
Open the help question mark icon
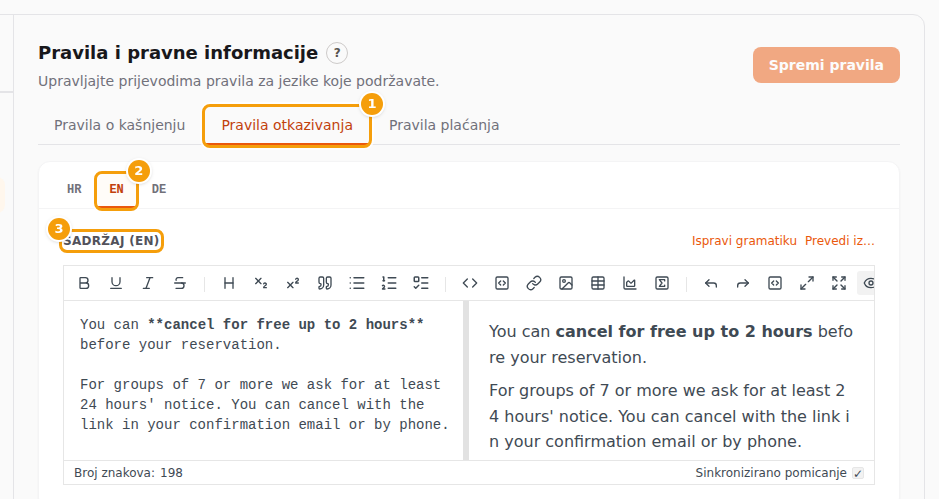click(337, 53)
